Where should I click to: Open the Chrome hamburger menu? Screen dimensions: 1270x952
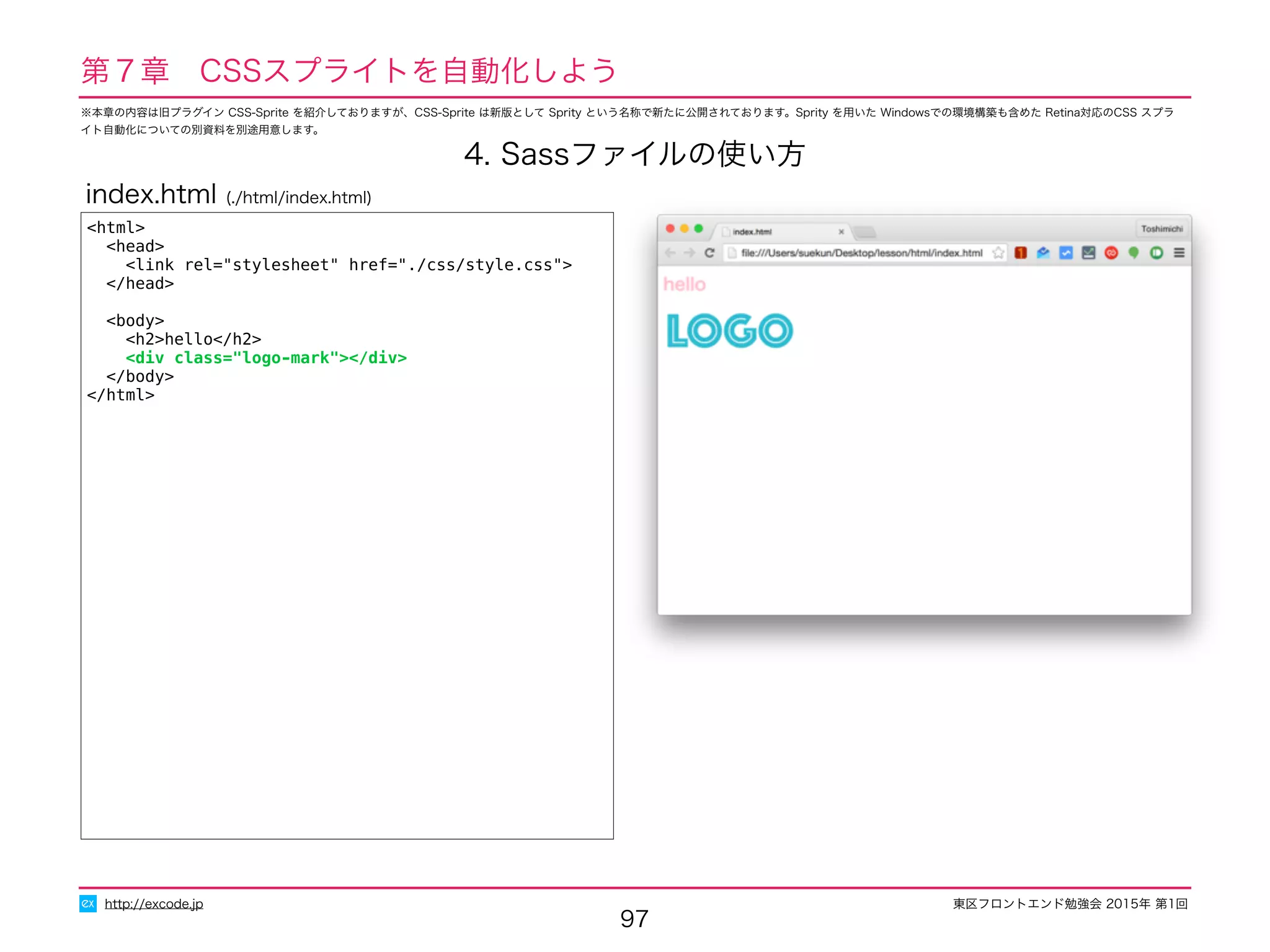click(1179, 253)
